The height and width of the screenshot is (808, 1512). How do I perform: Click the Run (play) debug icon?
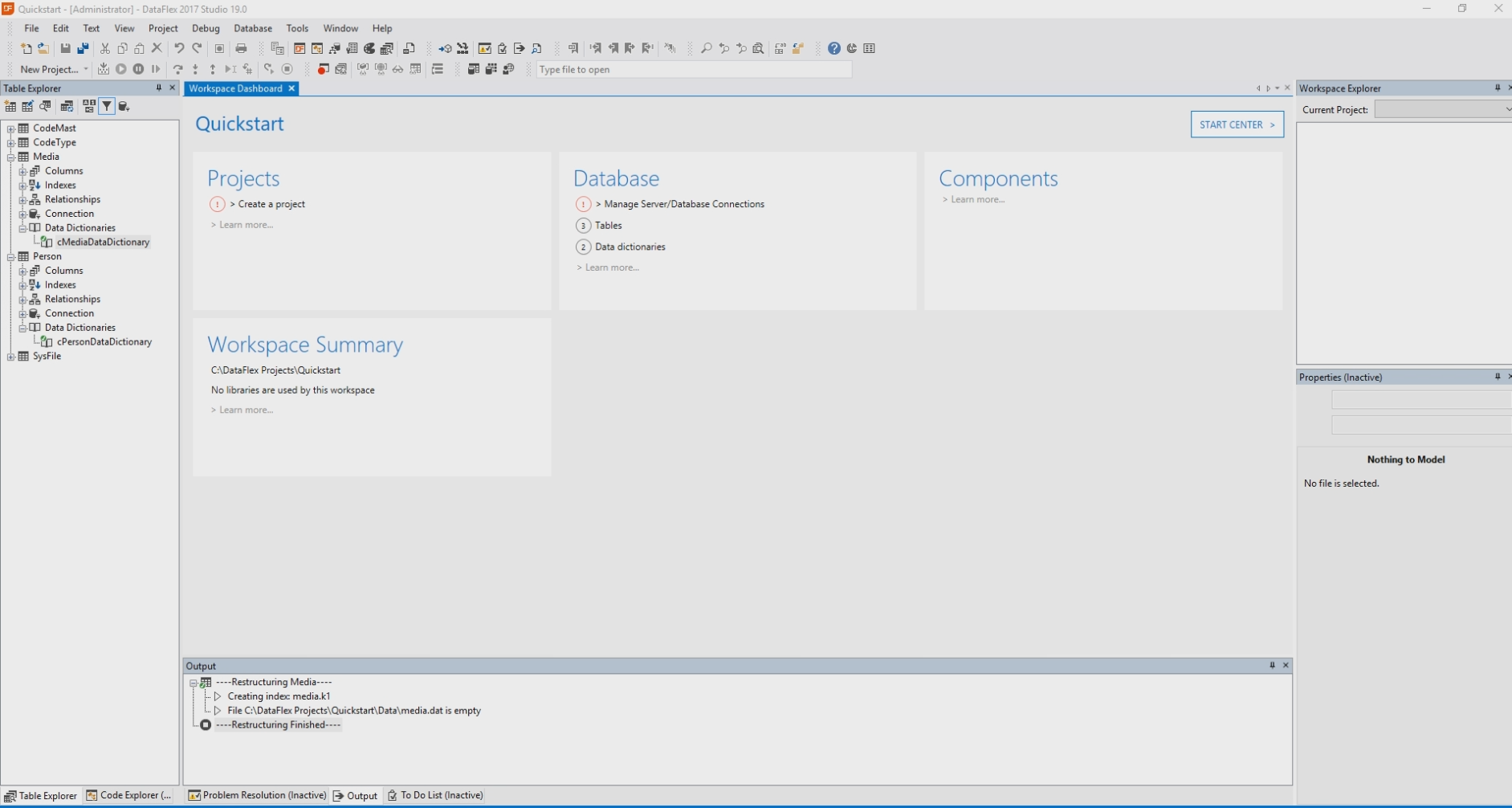coord(121,70)
